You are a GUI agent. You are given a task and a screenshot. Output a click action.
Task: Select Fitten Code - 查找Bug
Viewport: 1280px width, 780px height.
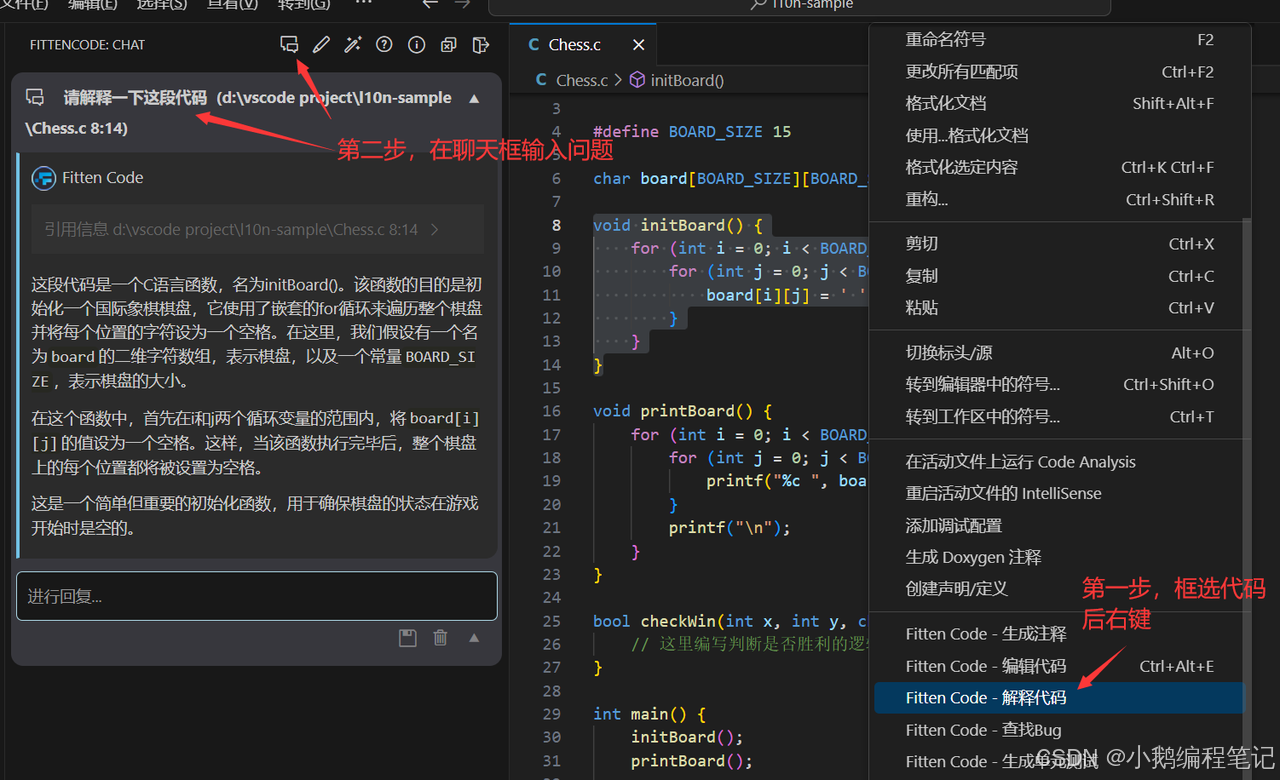click(x=1060, y=730)
